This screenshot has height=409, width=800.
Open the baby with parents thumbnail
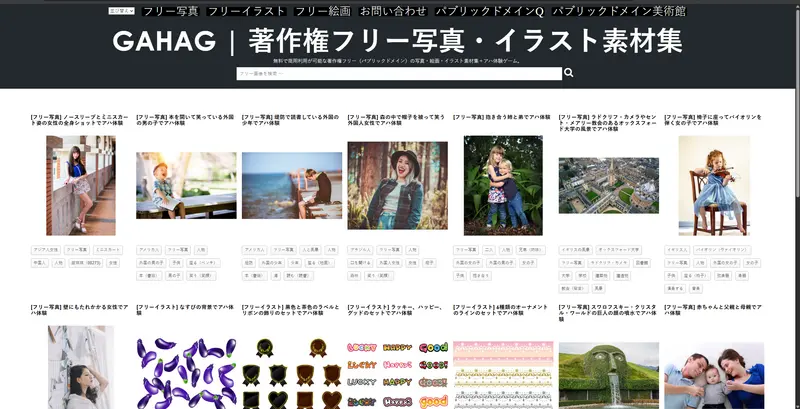coord(714,375)
